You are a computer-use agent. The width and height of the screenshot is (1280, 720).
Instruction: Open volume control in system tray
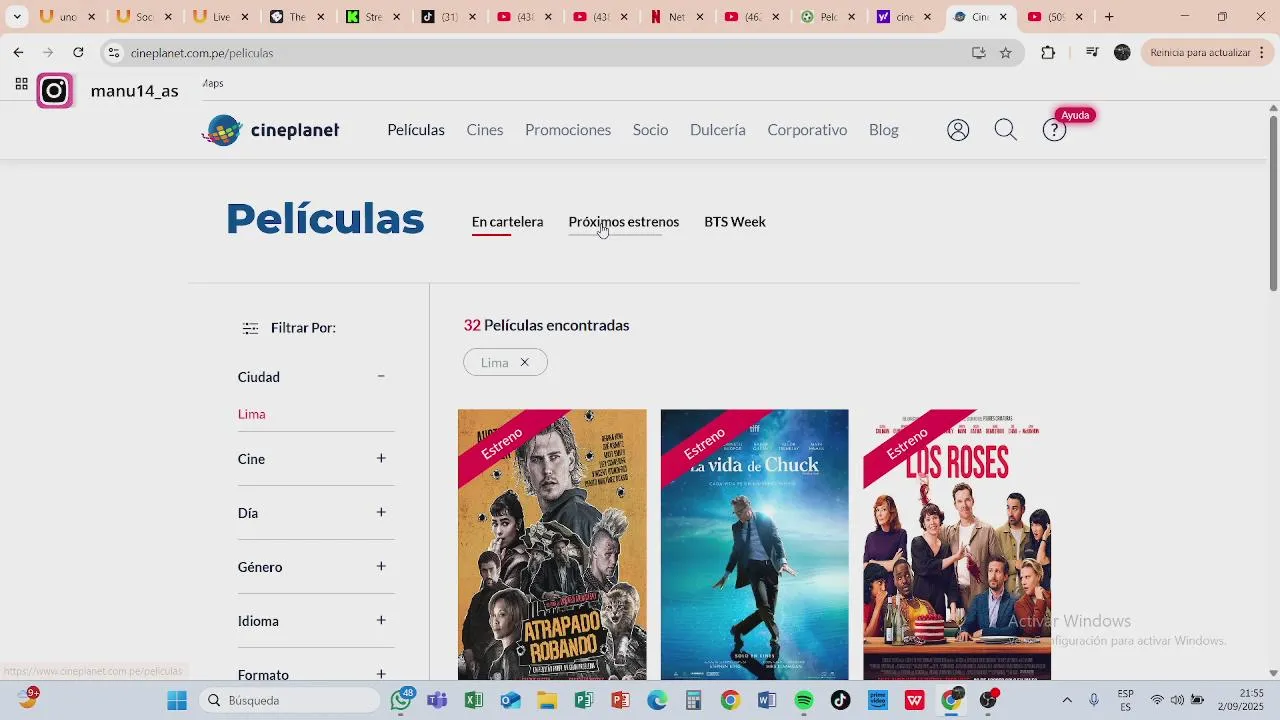(1177, 701)
